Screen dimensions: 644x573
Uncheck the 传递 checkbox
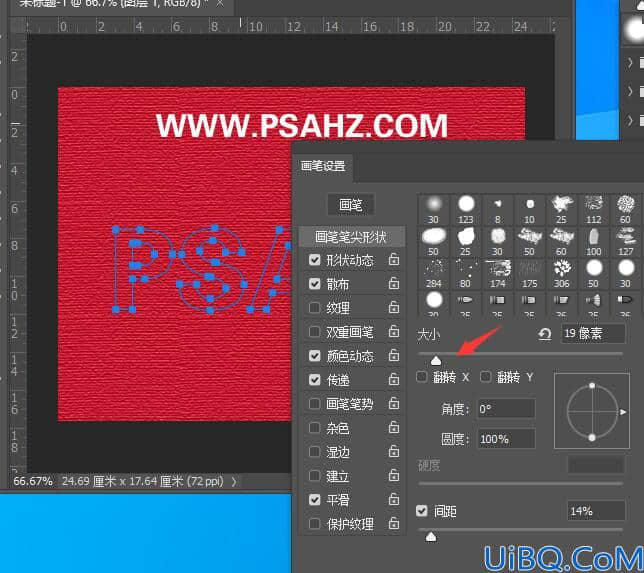coord(315,380)
